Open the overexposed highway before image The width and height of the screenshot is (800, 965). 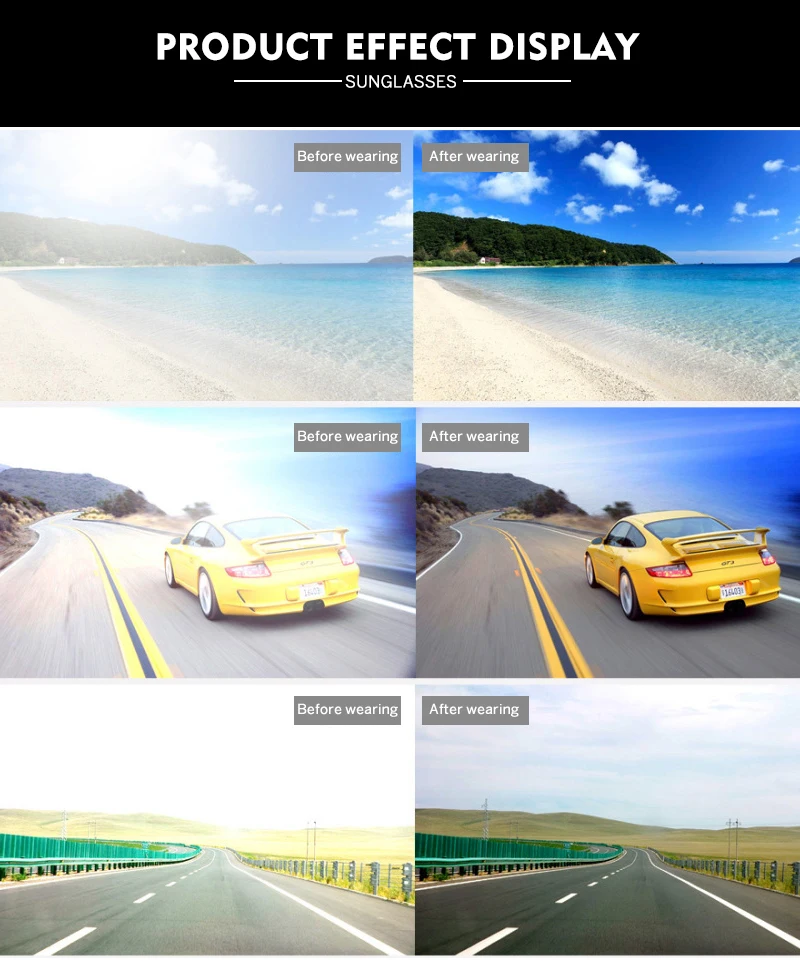coord(207,820)
